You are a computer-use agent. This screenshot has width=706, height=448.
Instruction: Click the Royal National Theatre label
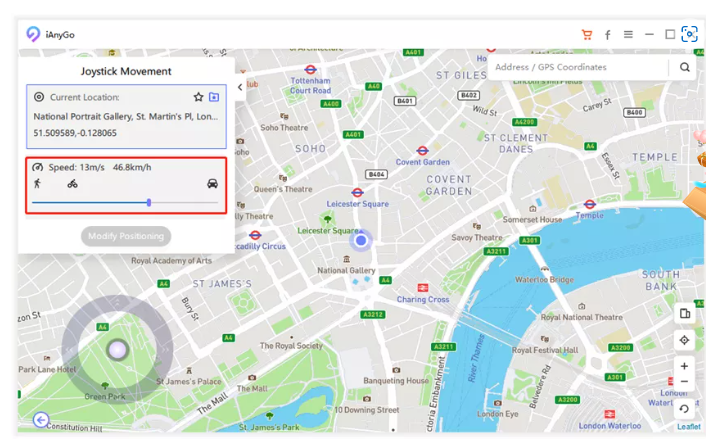pyautogui.click(x=581, y=317)
